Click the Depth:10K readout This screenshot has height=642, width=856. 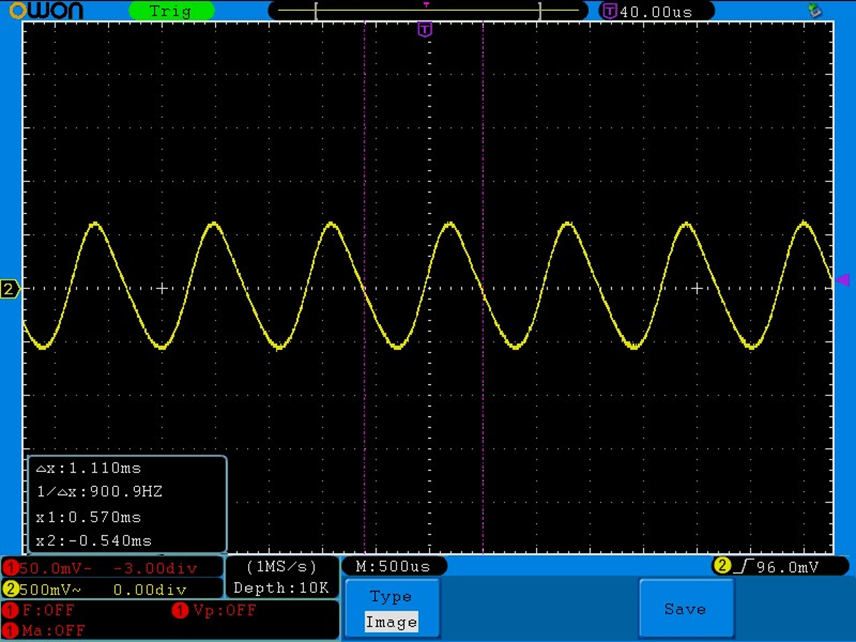point(281,588)
